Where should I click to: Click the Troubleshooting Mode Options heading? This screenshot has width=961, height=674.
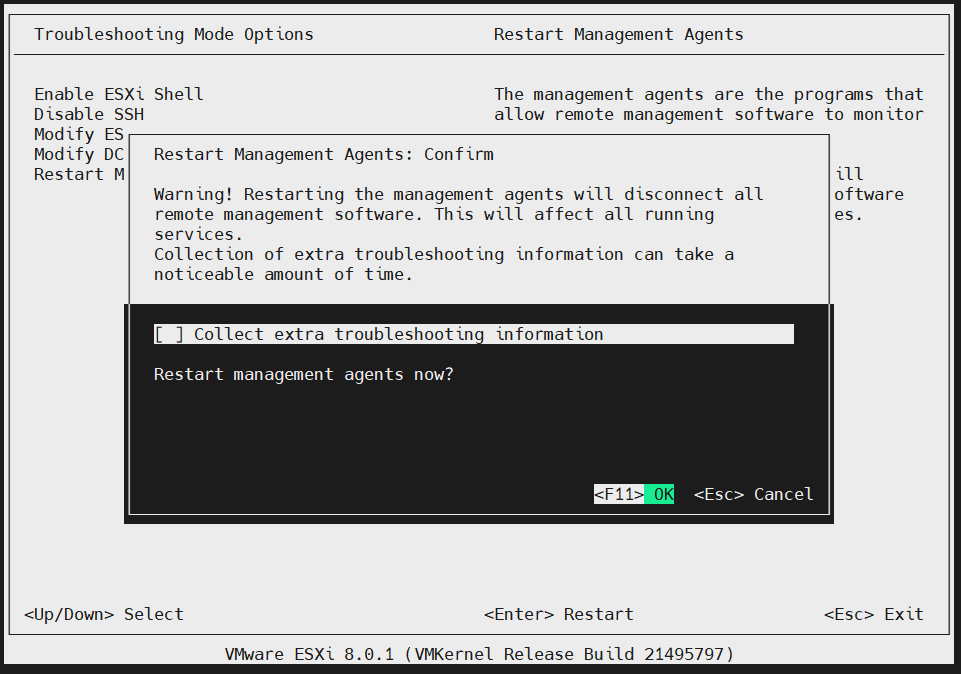174,34
